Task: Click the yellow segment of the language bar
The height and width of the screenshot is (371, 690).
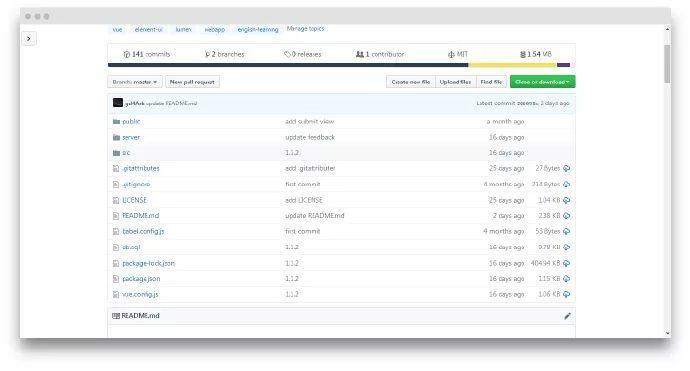Action: point(513,65)
